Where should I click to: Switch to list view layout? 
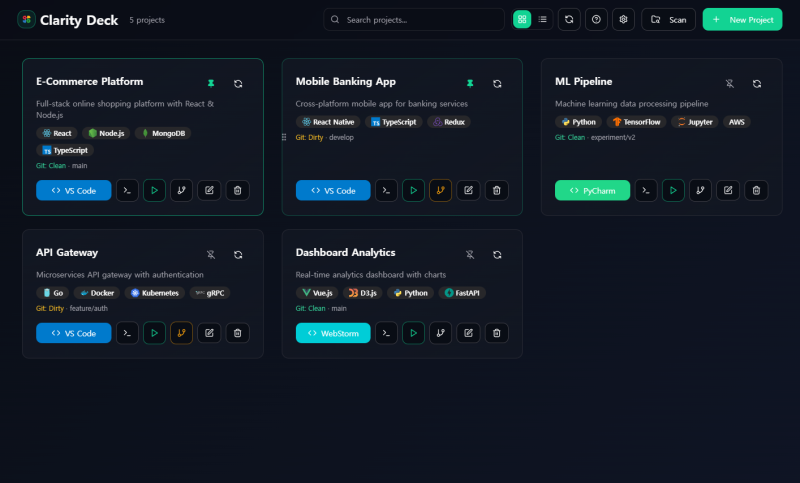pos(542,19)
